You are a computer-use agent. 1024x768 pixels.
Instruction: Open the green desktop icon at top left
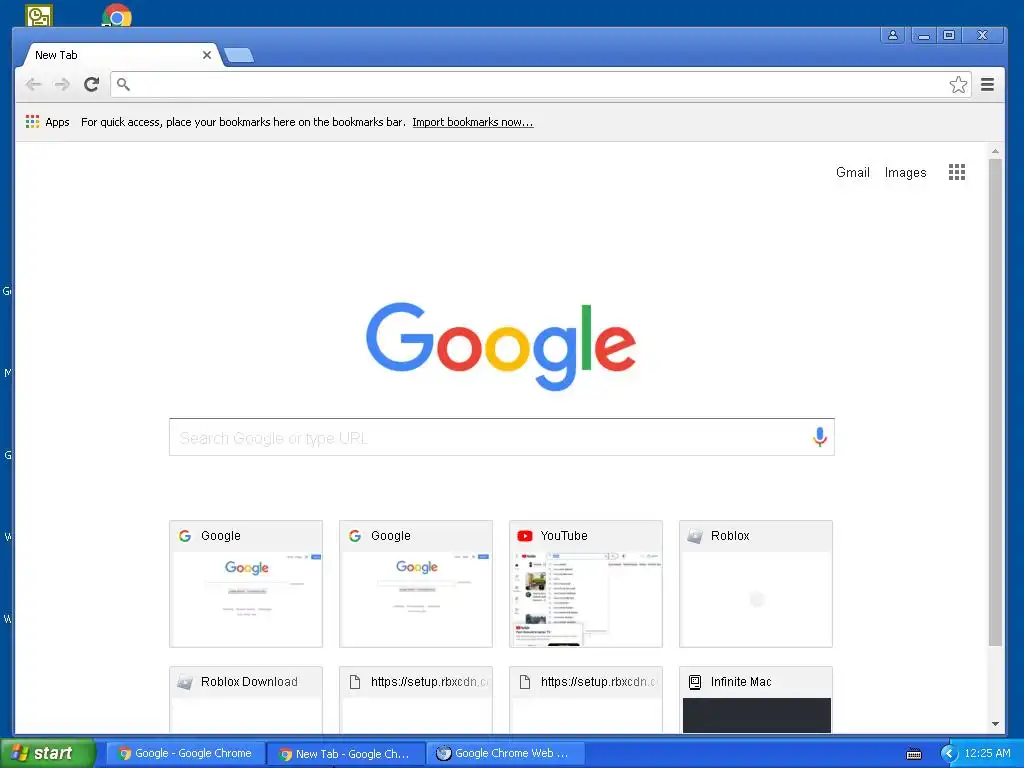tap(39, 16)
